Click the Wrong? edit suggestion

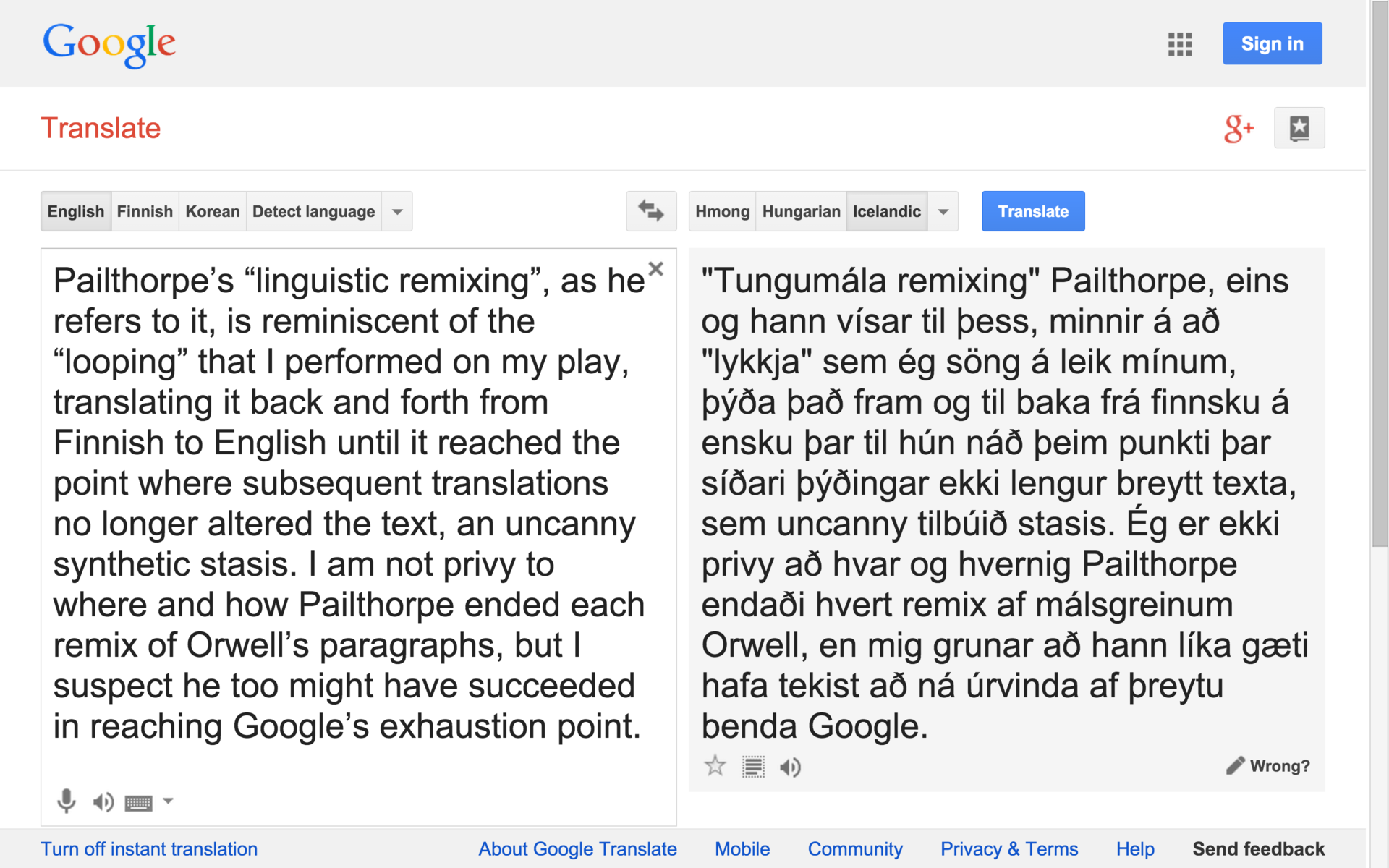point(1268,765)
